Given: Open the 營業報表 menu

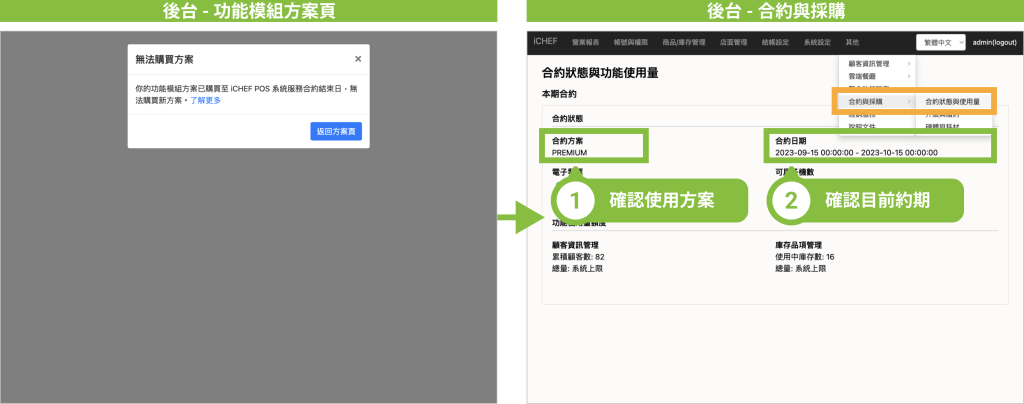Looking at the screenshot, I should pyautogui.click(x=586, y=42).
